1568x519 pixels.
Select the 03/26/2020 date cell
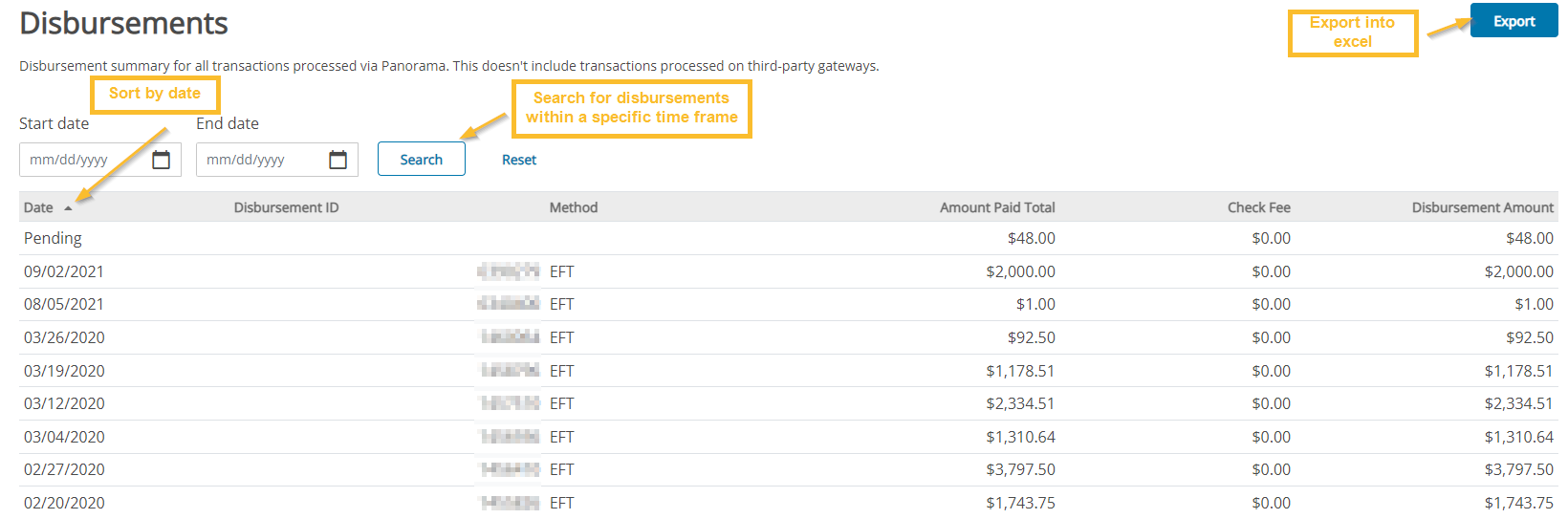click(64, 337)
